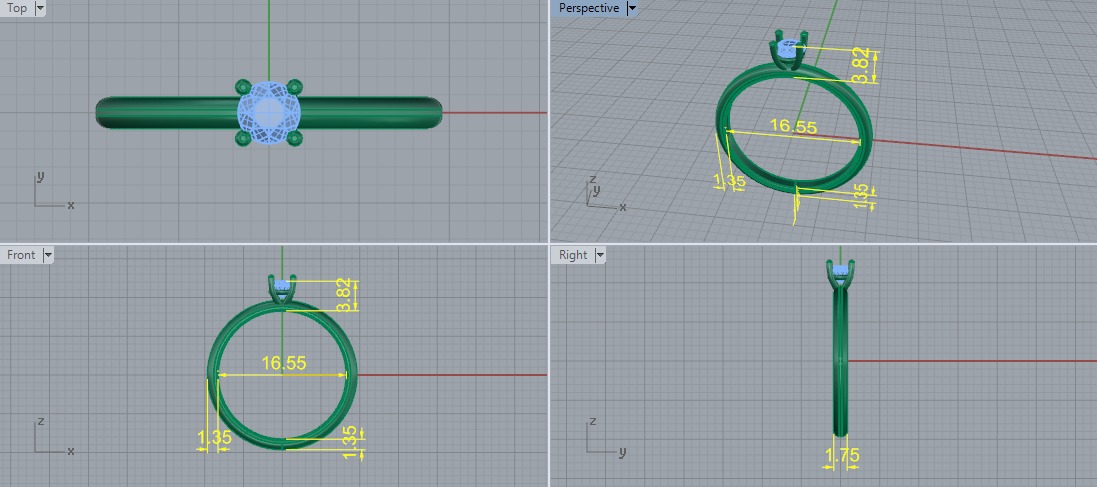Select the blue gemstone in Top view
The width and height of the screenshot is (1097, 487).
(269, 112)
